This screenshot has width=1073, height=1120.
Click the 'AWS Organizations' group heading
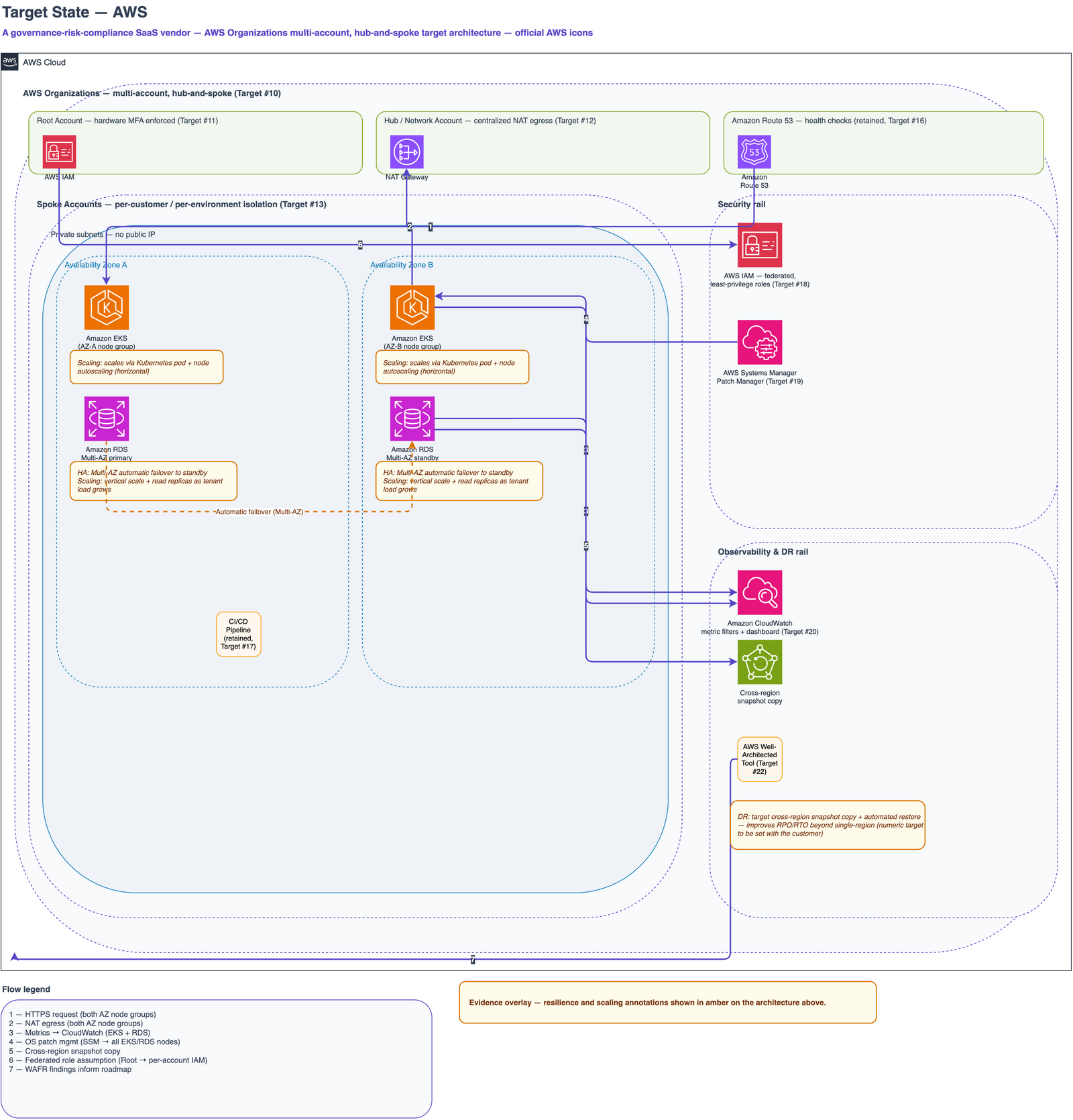(152, 94)
